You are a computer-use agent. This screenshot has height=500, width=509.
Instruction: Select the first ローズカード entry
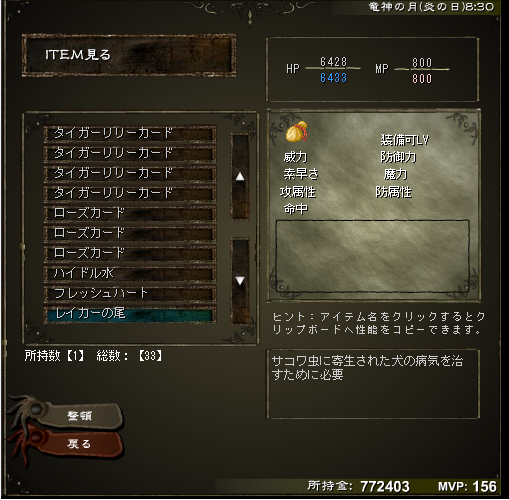click(130, 213)
